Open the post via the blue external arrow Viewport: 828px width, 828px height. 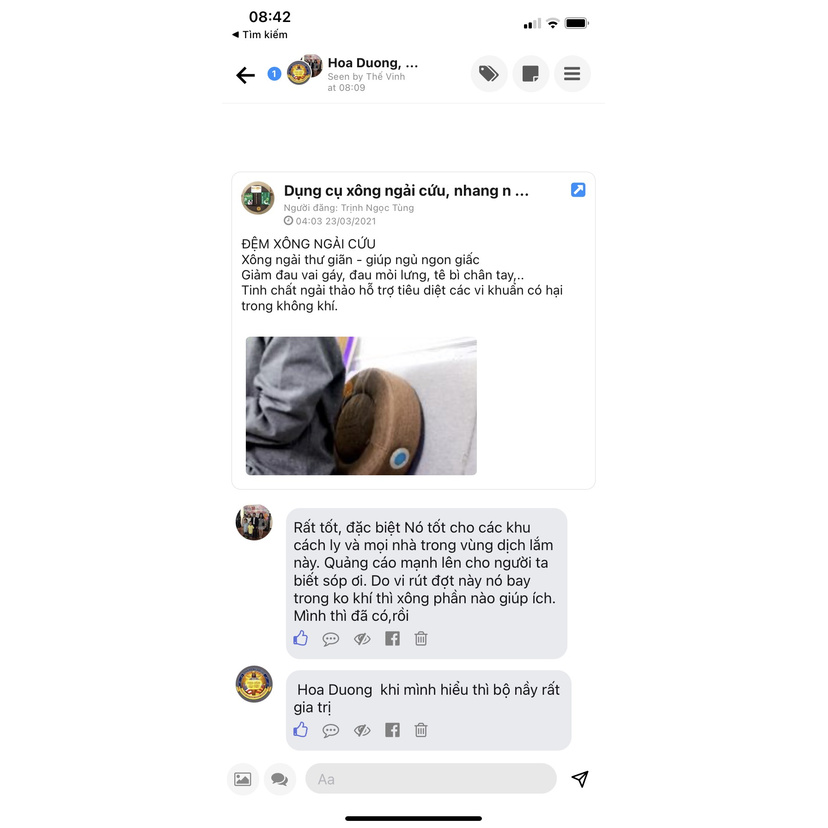click(578, 190)
